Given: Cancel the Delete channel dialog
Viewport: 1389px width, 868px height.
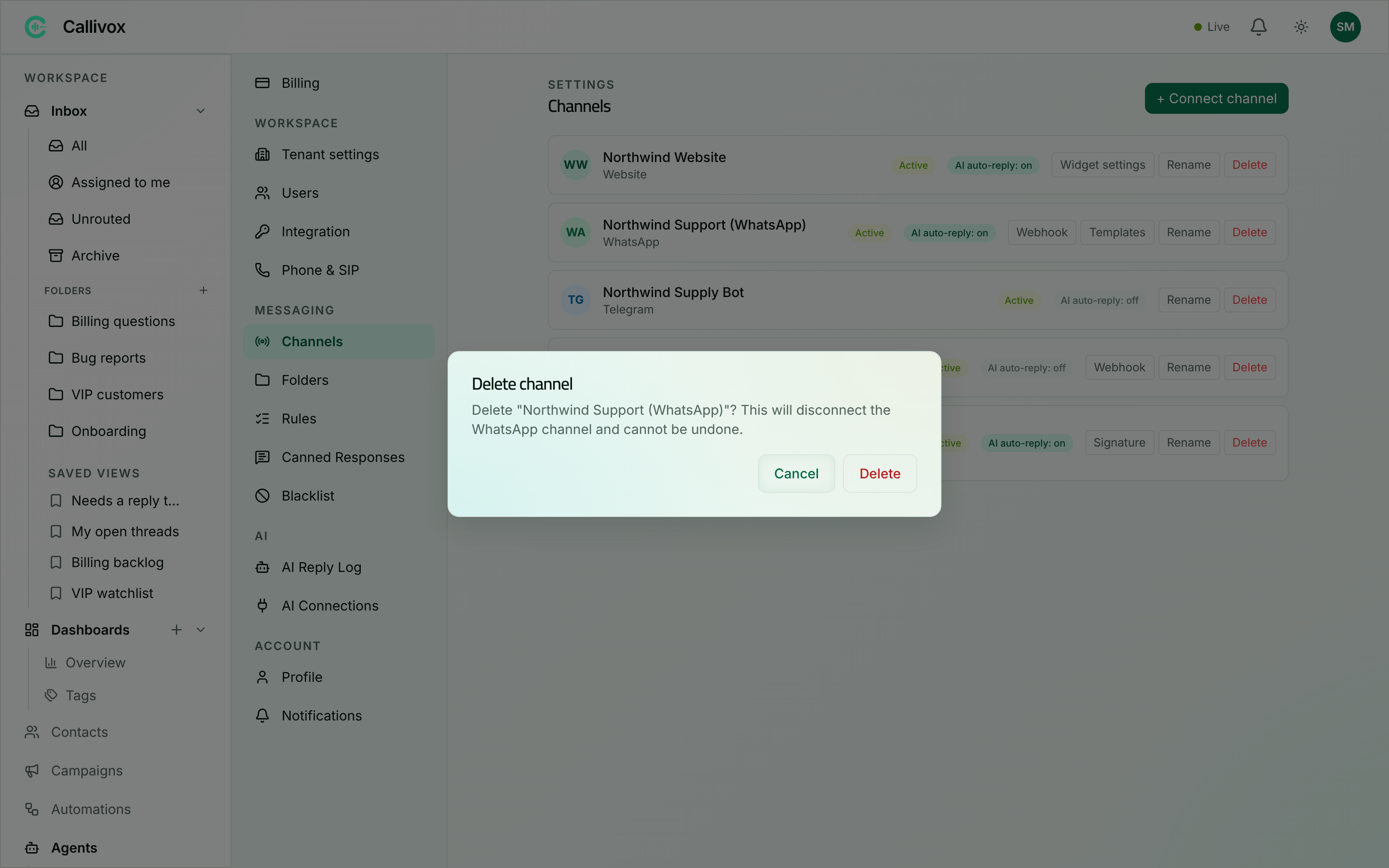Looking at the screenshot, I should (796, 474).
